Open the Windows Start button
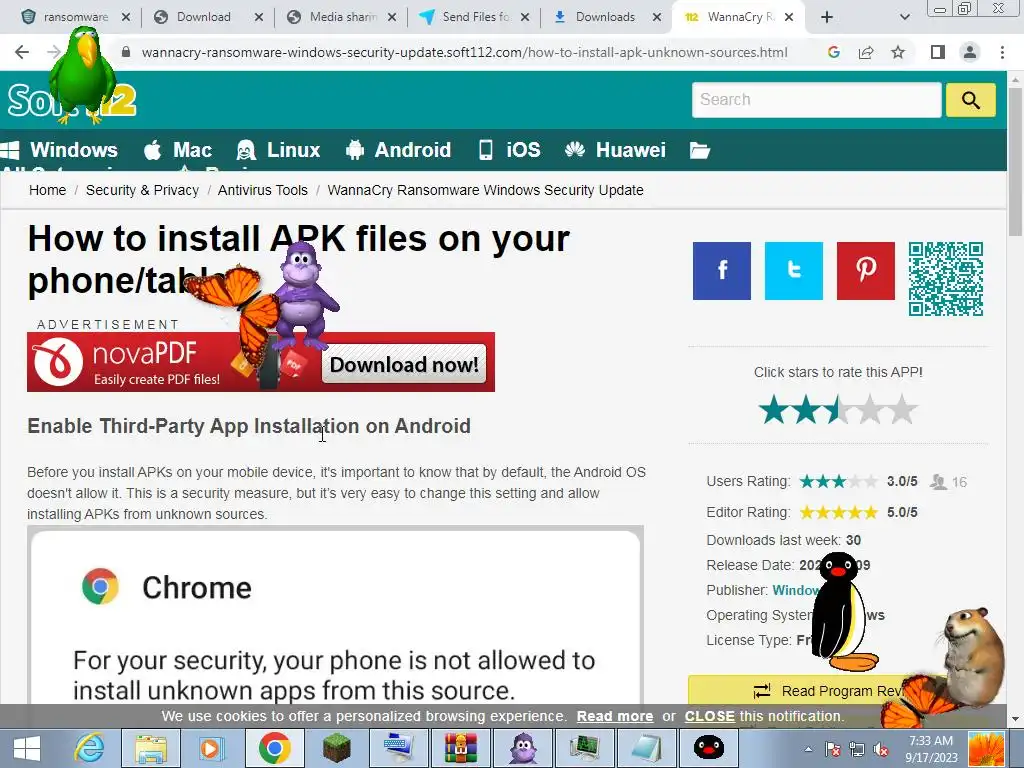This screenshot has height=768, width=1024. click(26, 748)
